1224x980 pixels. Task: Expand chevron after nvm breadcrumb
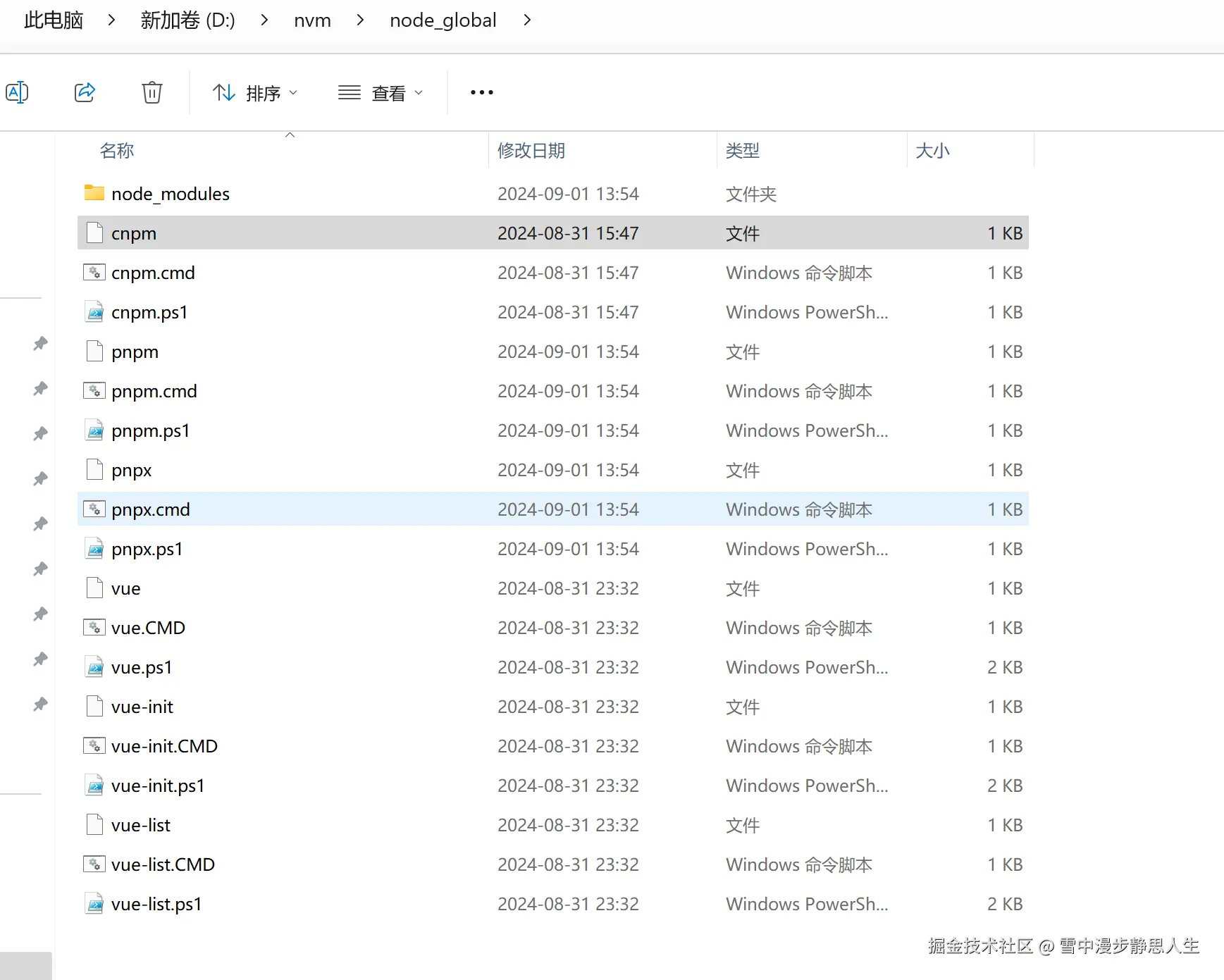pos(360,20)
